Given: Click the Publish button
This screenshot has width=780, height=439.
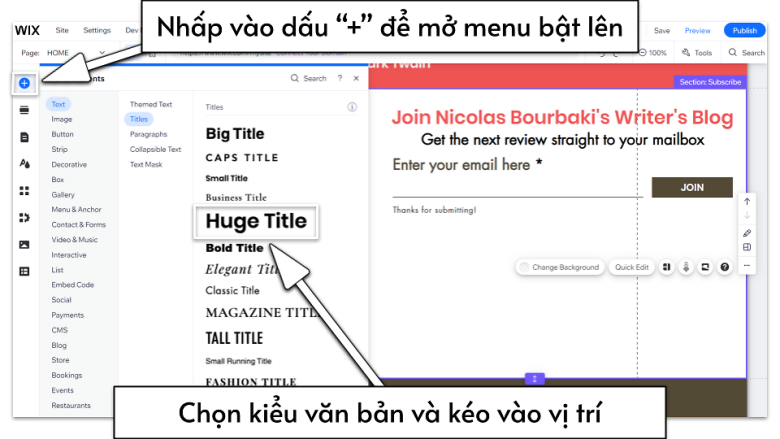Looking at the screenshot, I should [744, 31].
